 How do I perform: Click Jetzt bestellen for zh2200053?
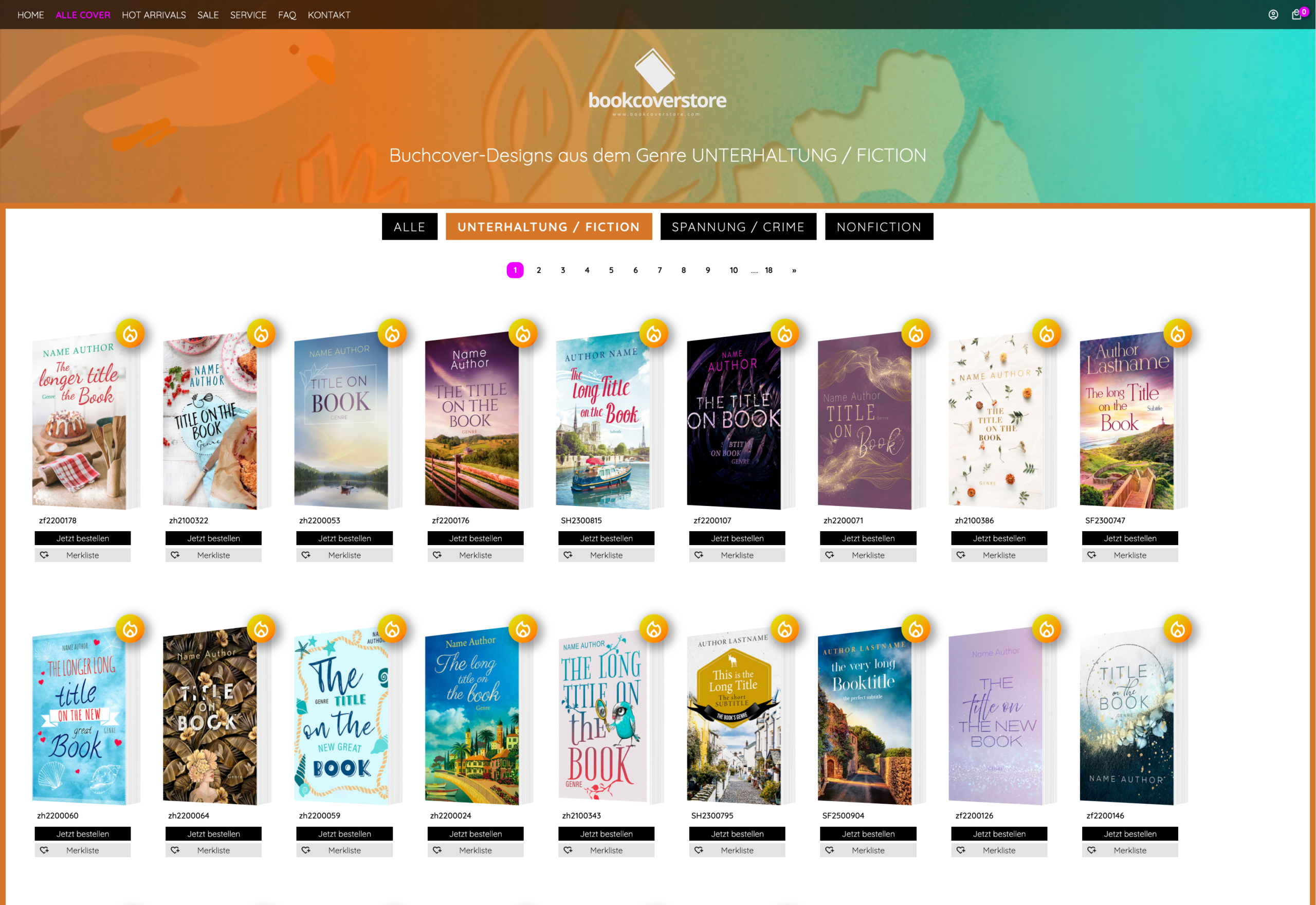coord(344,538)
